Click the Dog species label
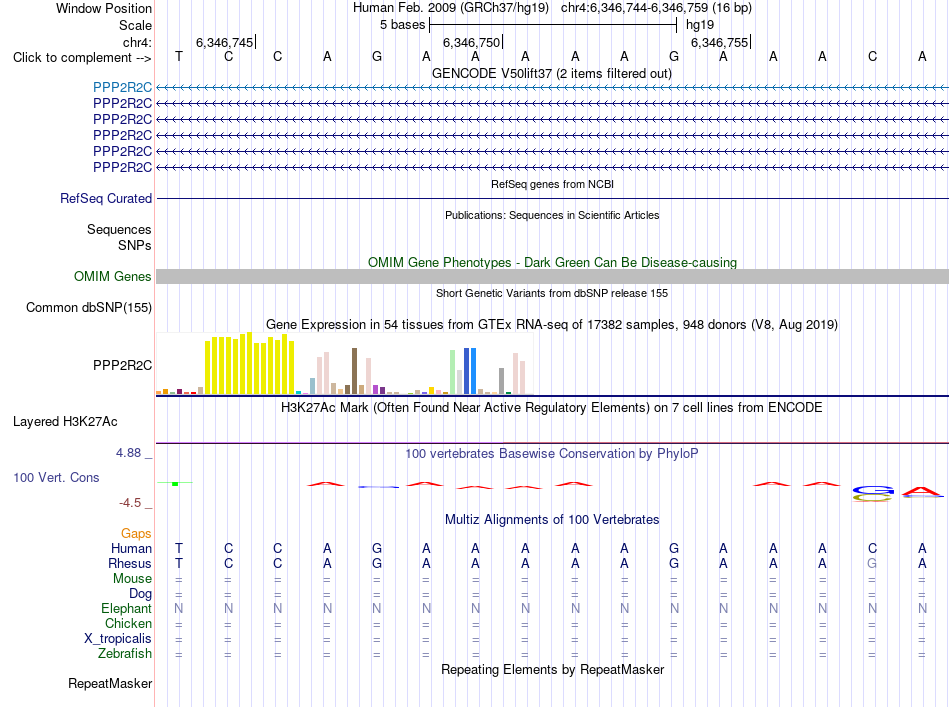 140,594
